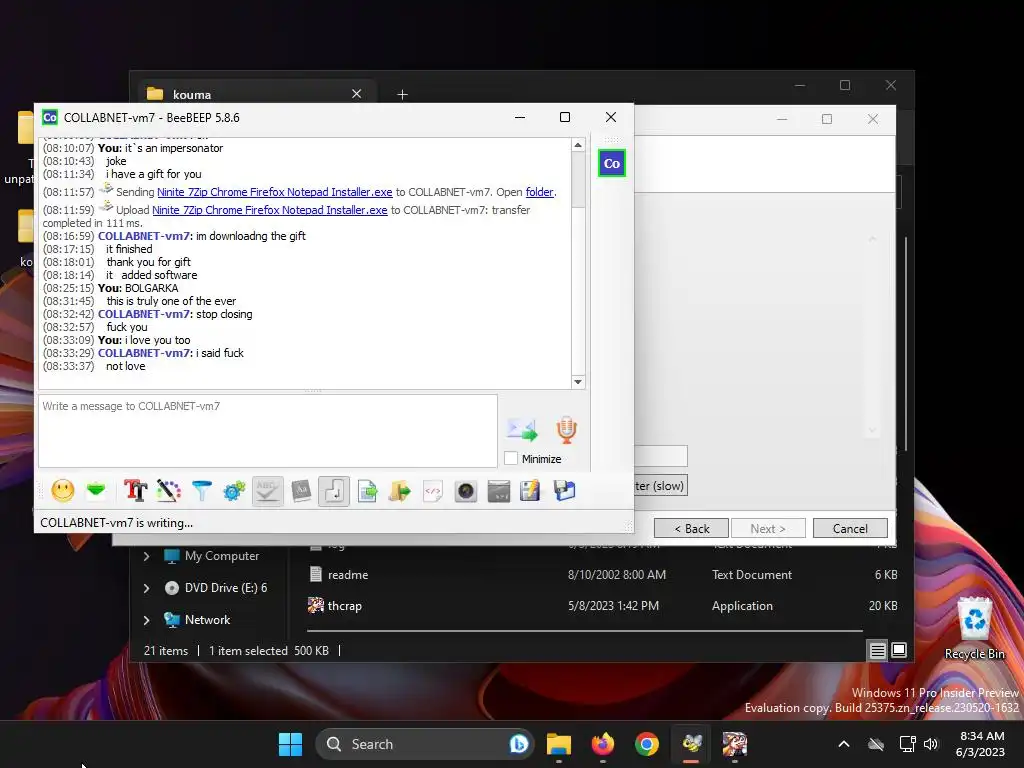Open chat settings gears icon
Image resolution: width=1024 pixels, height=768 pixels.
234,490
